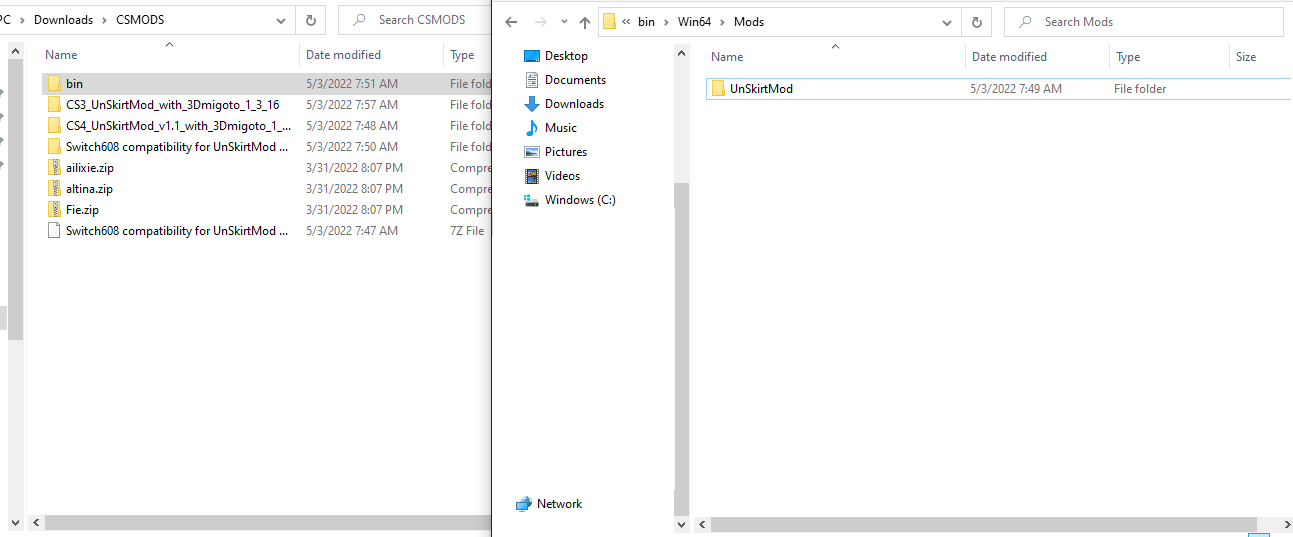This screenshot has width=1293, height=537.
Task: Click the Back arrow in Mods window
Action: [511, 22]
